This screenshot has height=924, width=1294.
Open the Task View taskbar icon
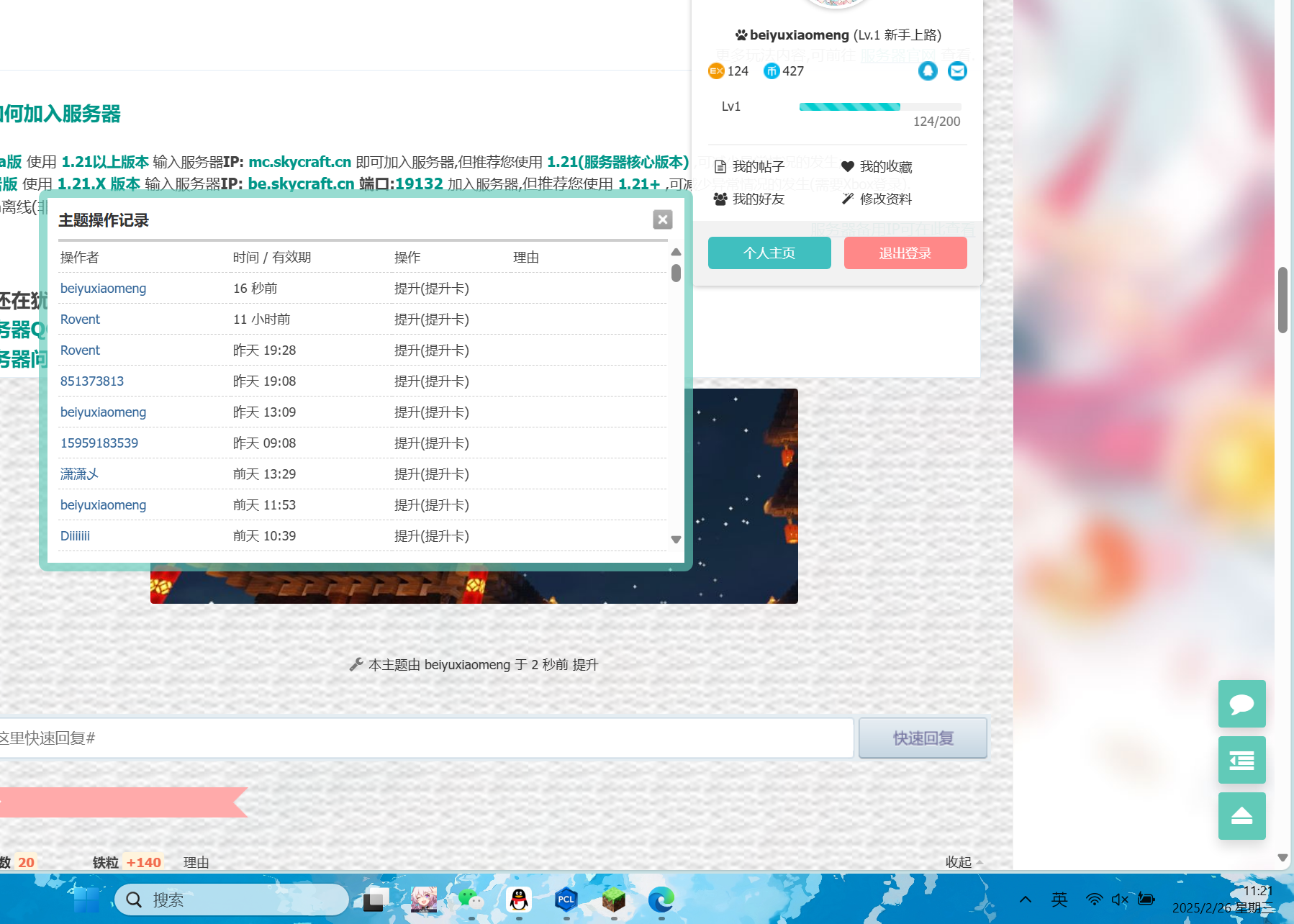[375, 900]
